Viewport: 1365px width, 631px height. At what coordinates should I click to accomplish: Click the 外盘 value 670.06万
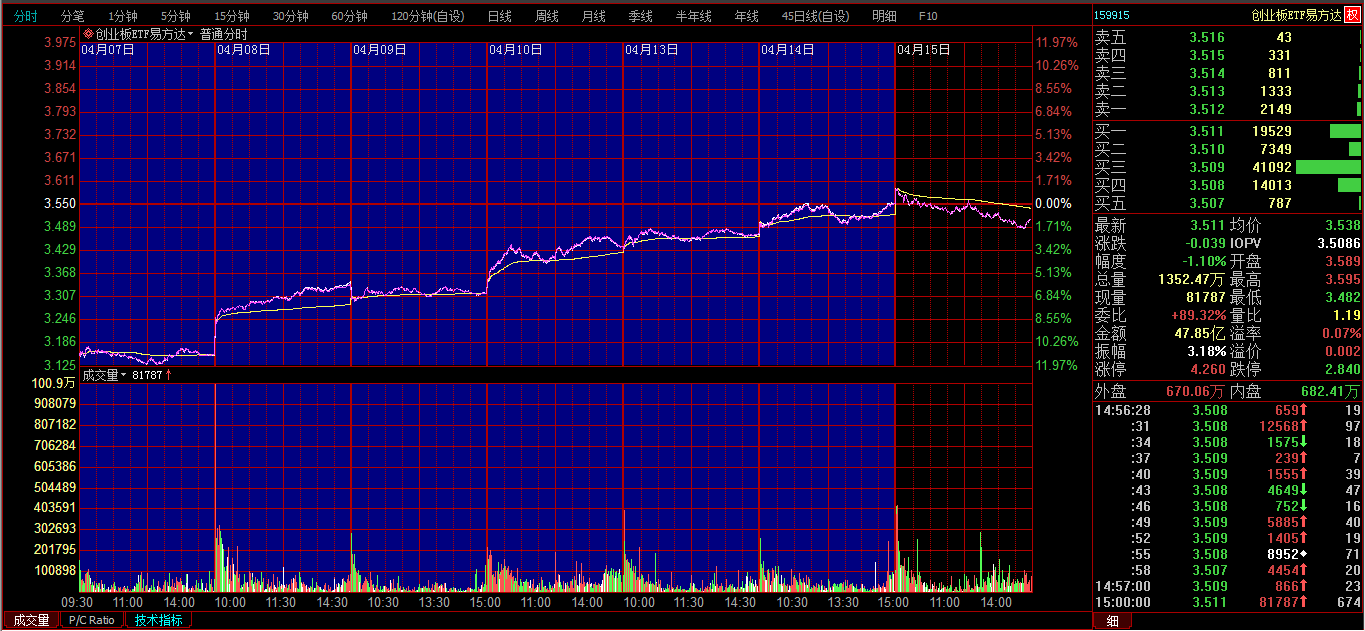point(1195,391)
